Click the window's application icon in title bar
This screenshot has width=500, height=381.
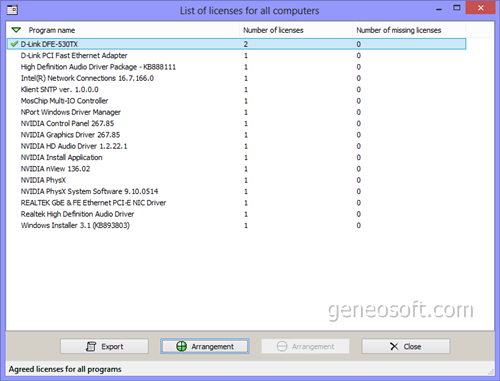point(12,10)
